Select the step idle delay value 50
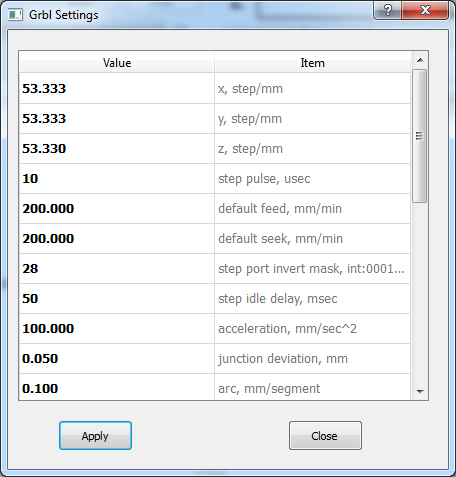The image size is (456, 477). (x=30, y=299)
